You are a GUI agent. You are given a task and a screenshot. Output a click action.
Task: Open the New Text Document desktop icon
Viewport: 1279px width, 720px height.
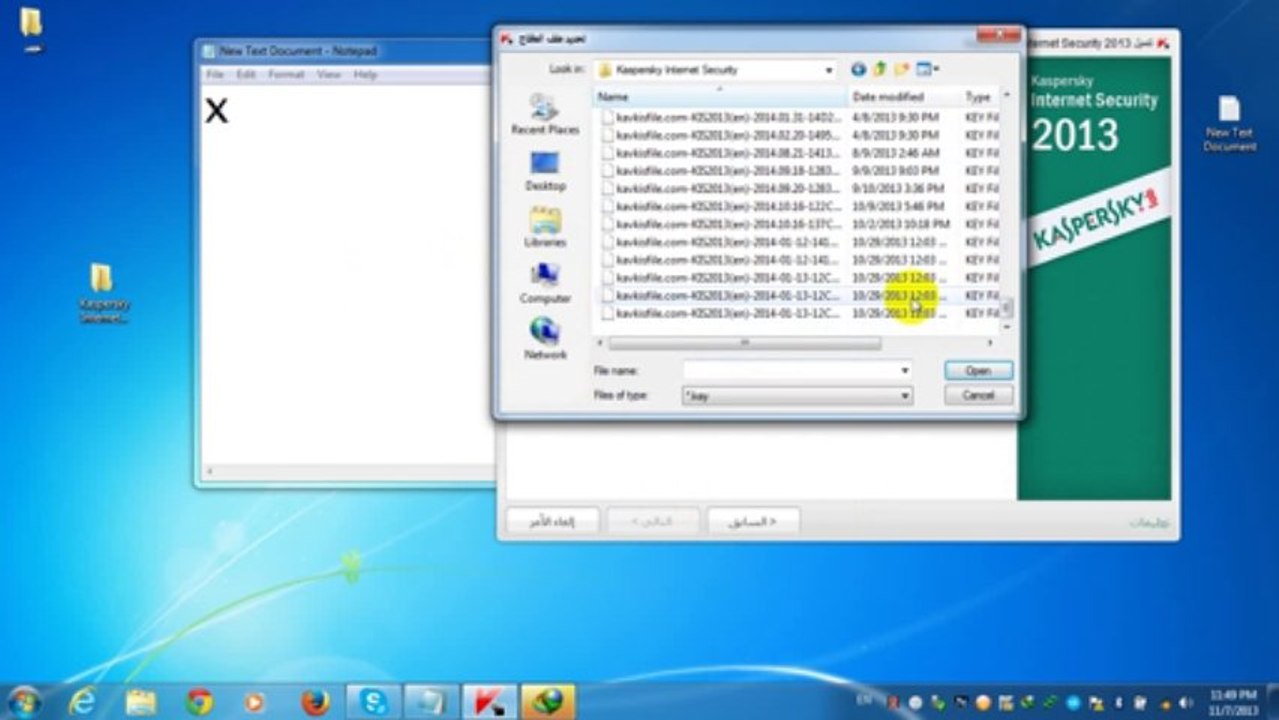[x=1229, y=123]
